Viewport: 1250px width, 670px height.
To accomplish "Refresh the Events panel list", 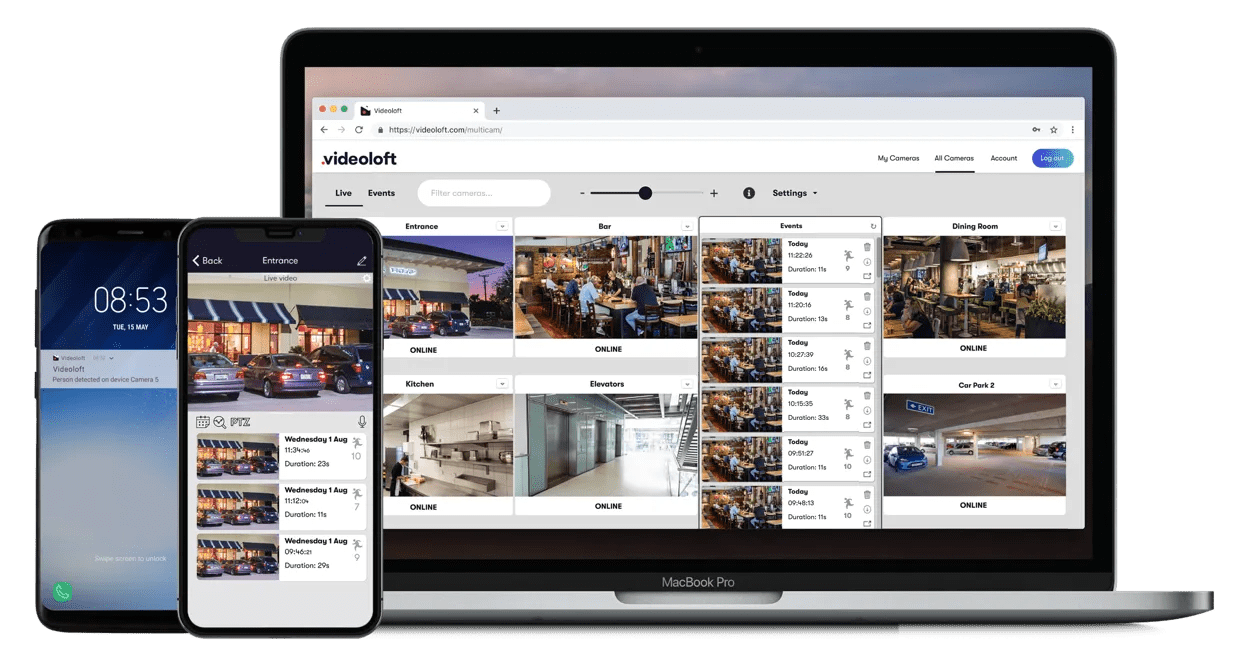I will pos(872,226).
